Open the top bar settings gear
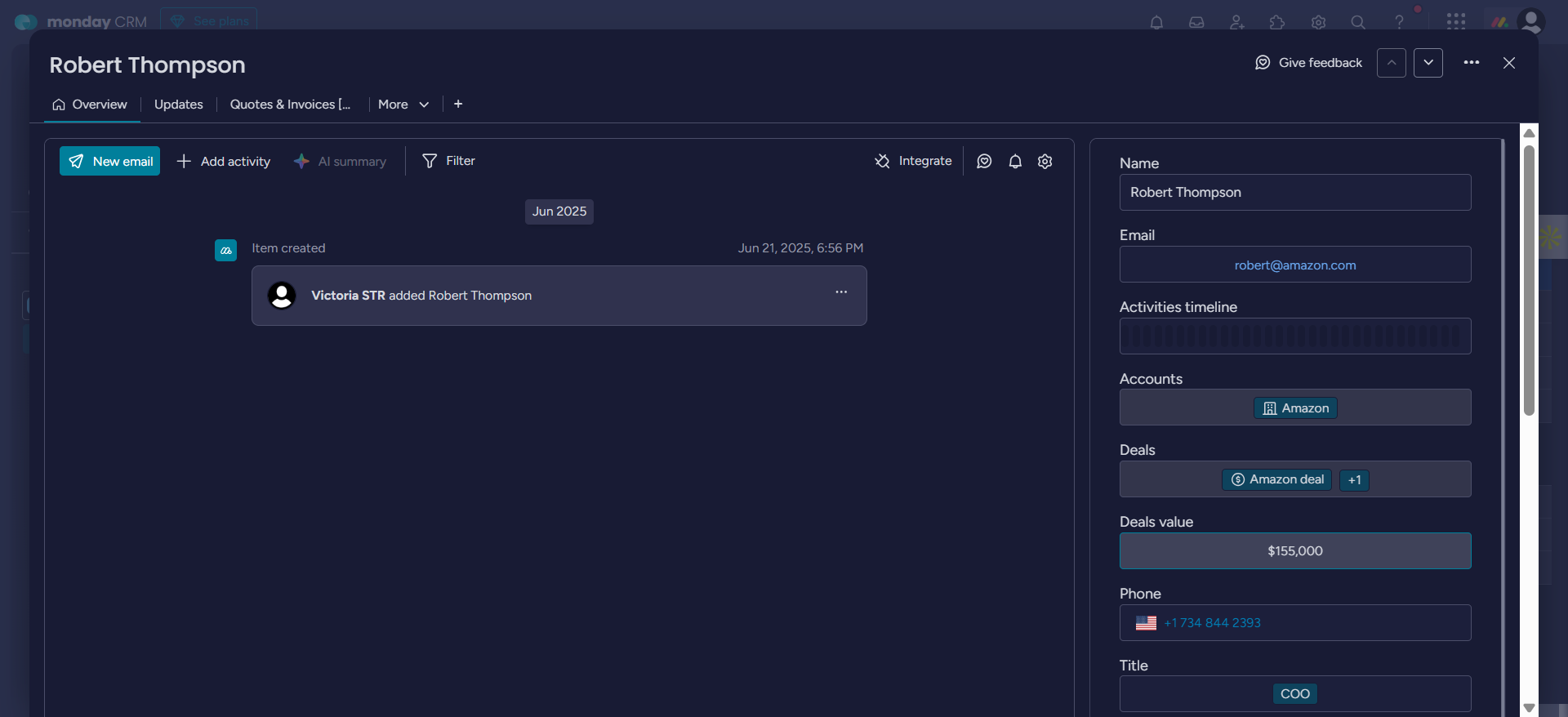This screenshot has width=1568, height=717. (1318, 22)
